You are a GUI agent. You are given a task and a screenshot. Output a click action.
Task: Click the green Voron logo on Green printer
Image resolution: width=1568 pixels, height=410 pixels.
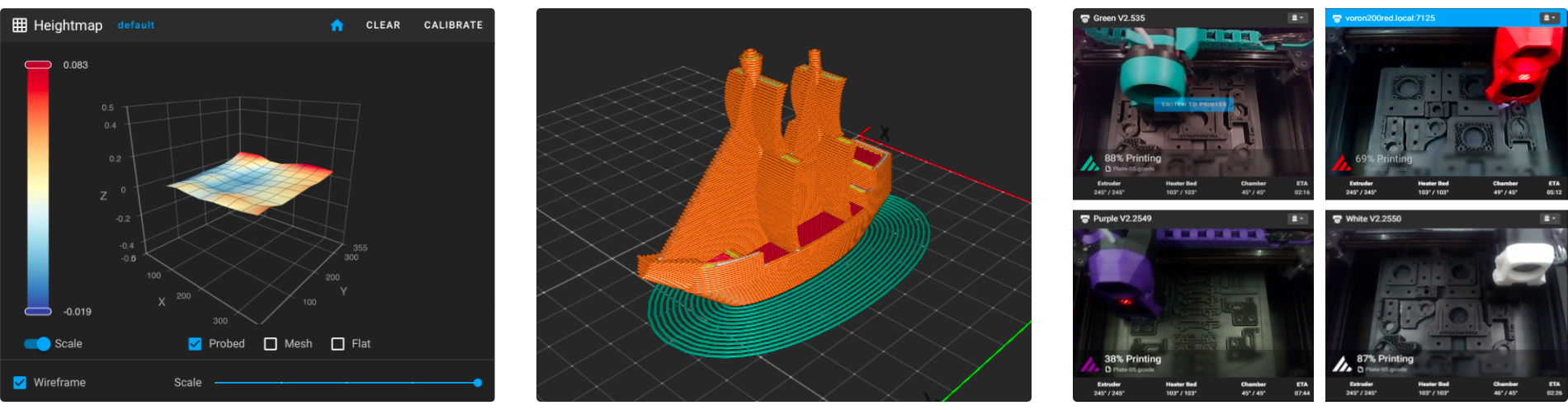pos(1089,163)
